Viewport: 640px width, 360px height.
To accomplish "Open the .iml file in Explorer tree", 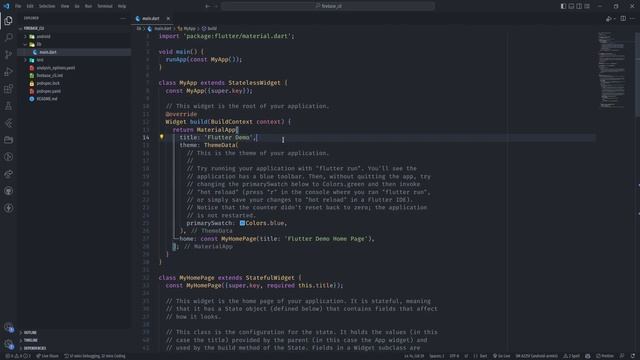I will tap(73, 76).
